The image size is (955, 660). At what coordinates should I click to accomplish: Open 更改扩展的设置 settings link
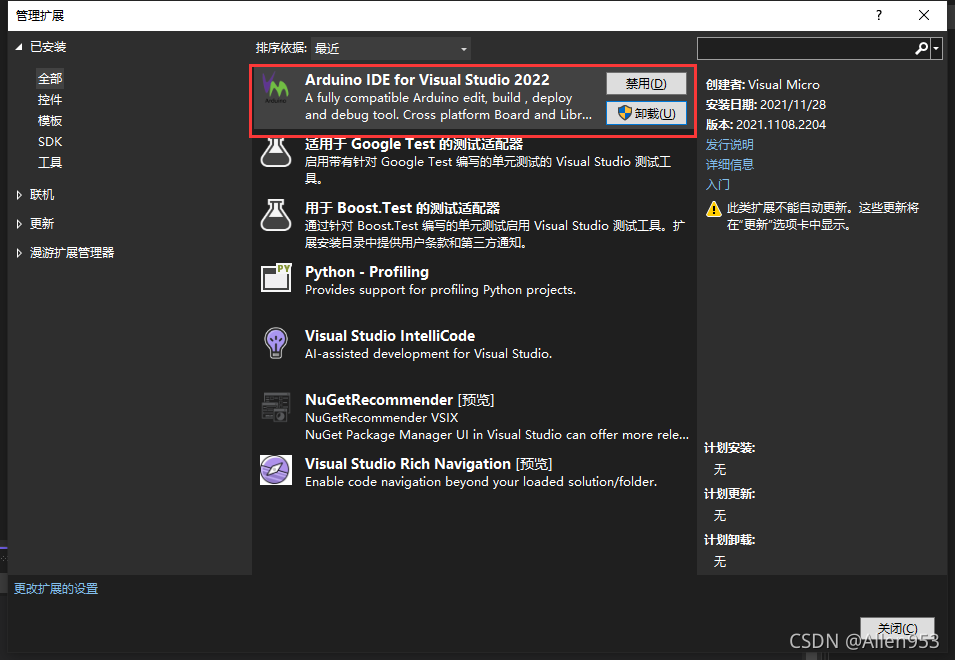click(56, 589)
